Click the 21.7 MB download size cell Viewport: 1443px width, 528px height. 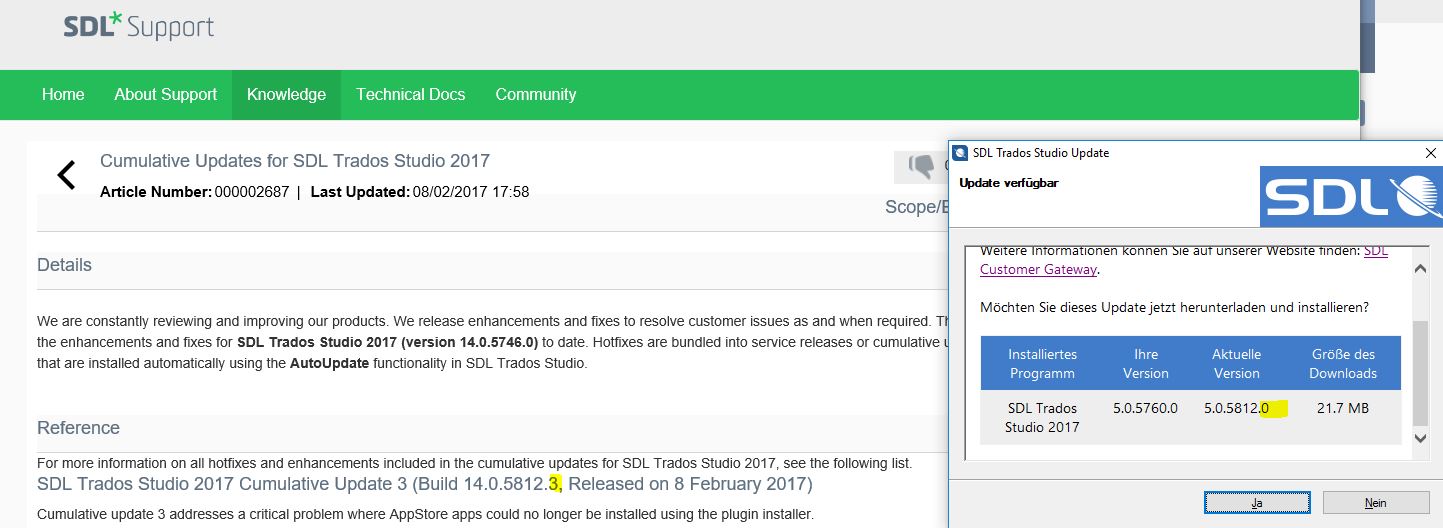(x=1343, y=408)
